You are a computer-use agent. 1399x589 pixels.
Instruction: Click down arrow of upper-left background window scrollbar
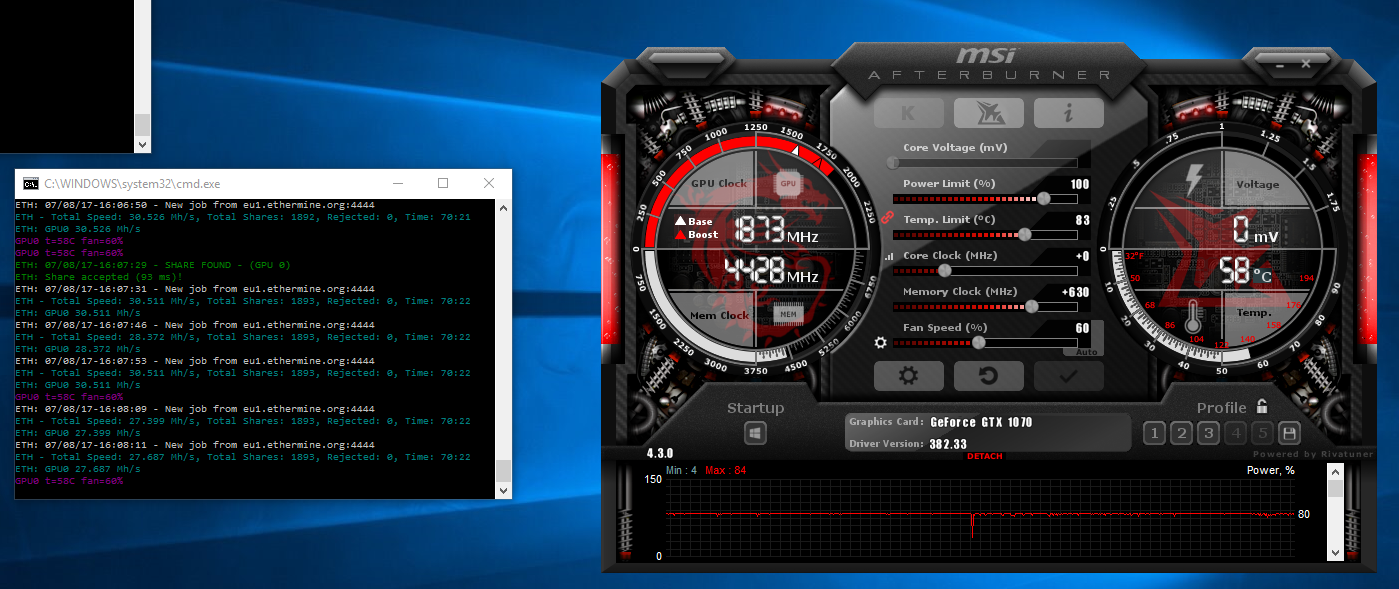(x=142, y=145)
